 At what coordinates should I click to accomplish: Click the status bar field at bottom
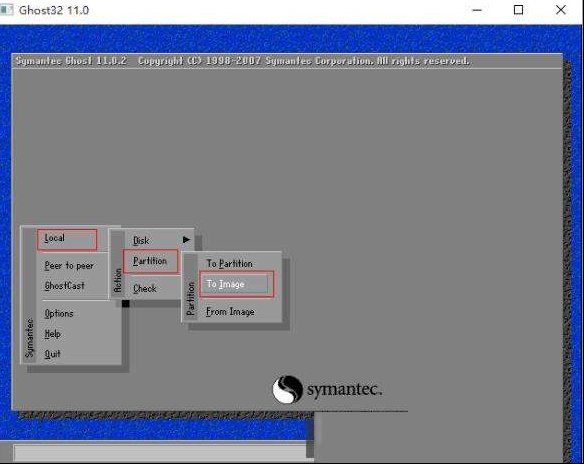tap(160, 453)
